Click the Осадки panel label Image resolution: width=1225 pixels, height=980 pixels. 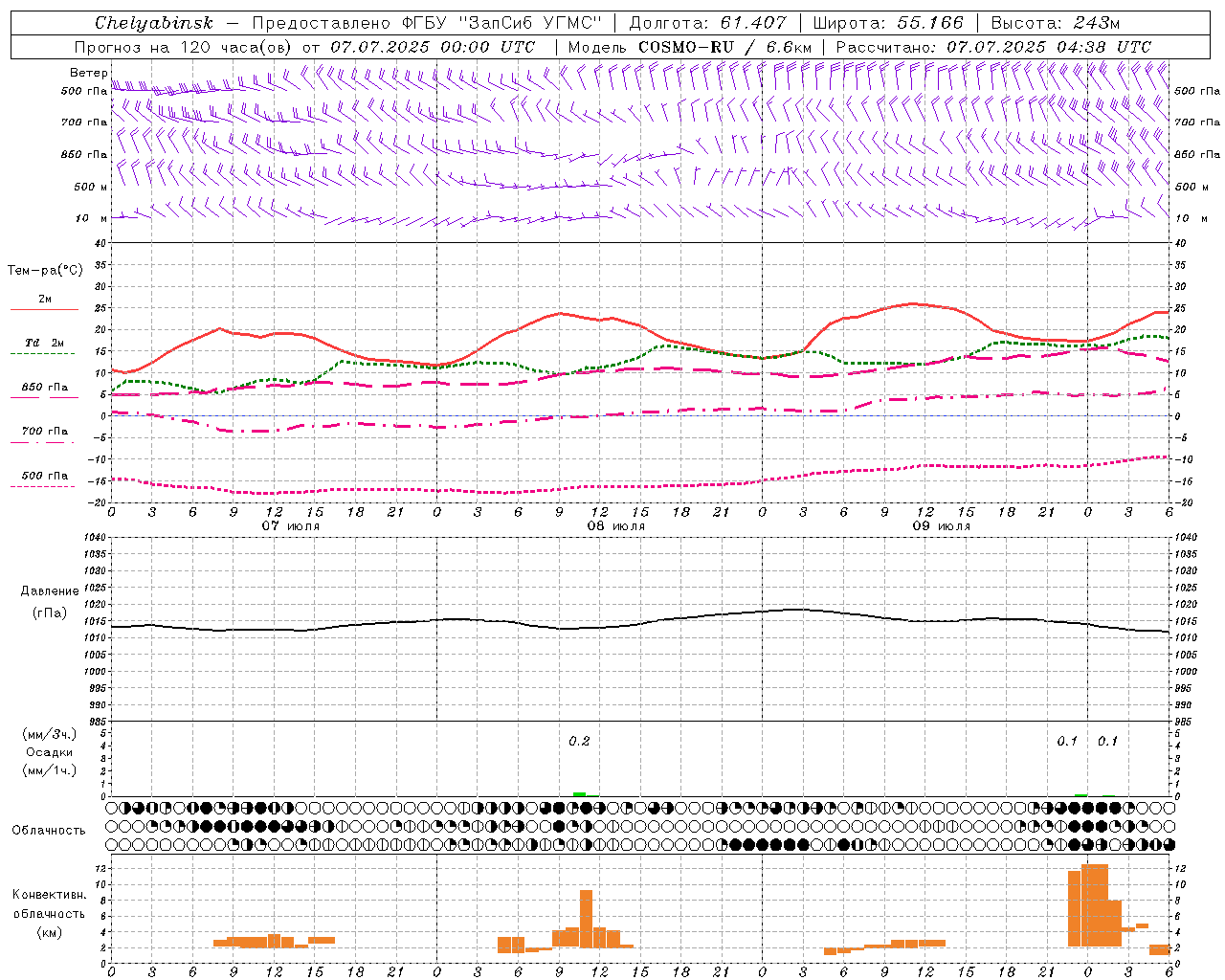point(49,752)
